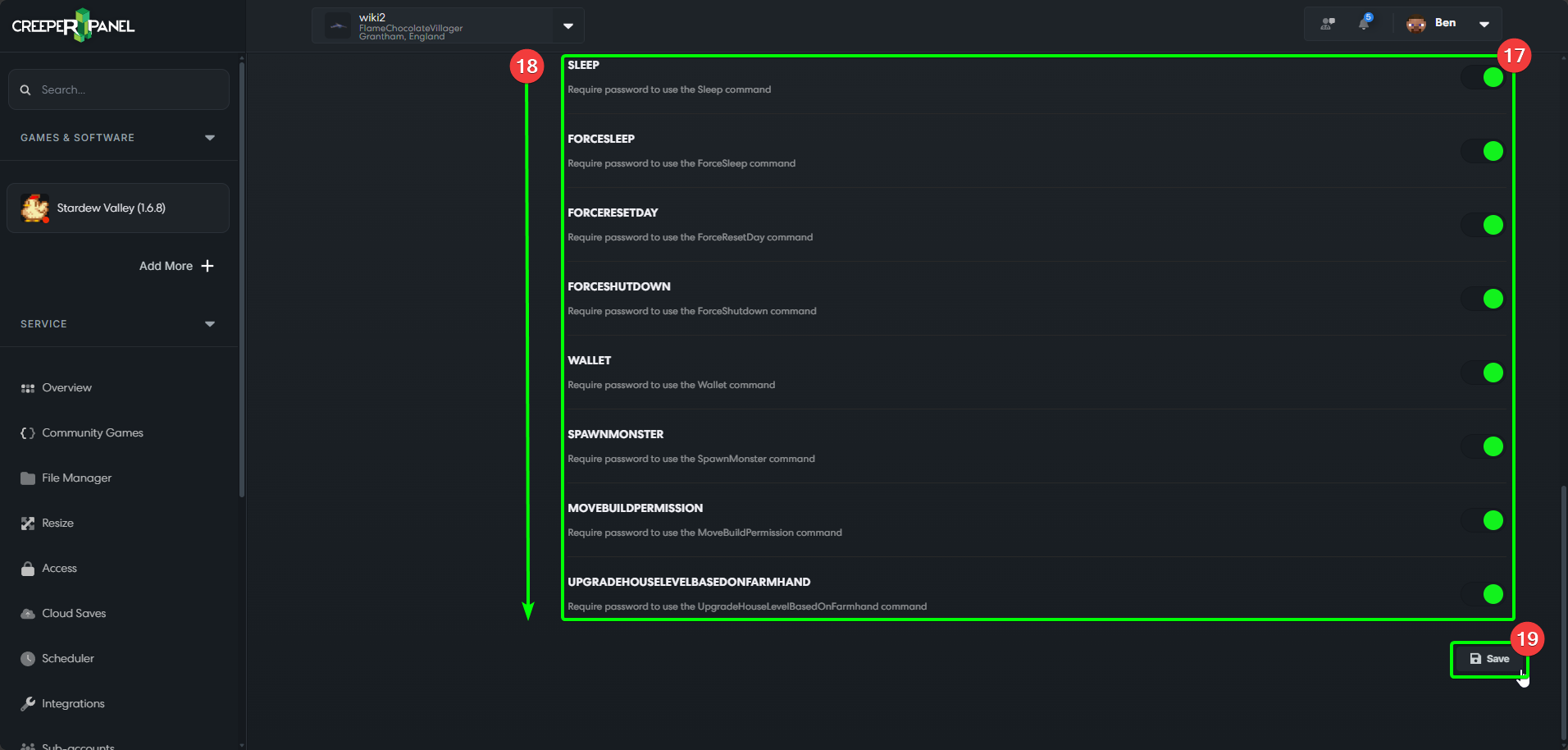Screen dimensions: 1568x750
Task: Collapse the Games & Software section
Action: [209, 138]
